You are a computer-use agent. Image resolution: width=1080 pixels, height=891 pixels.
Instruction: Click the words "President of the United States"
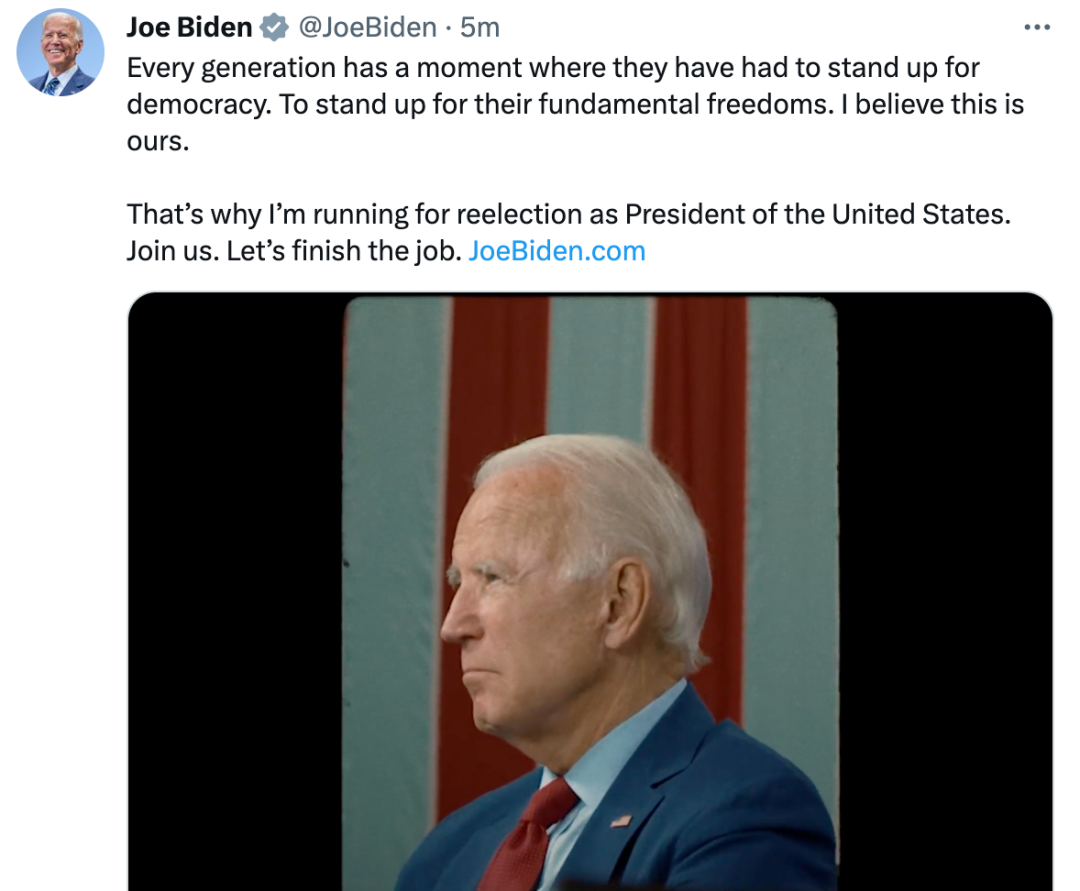click(x=818, y=215)
